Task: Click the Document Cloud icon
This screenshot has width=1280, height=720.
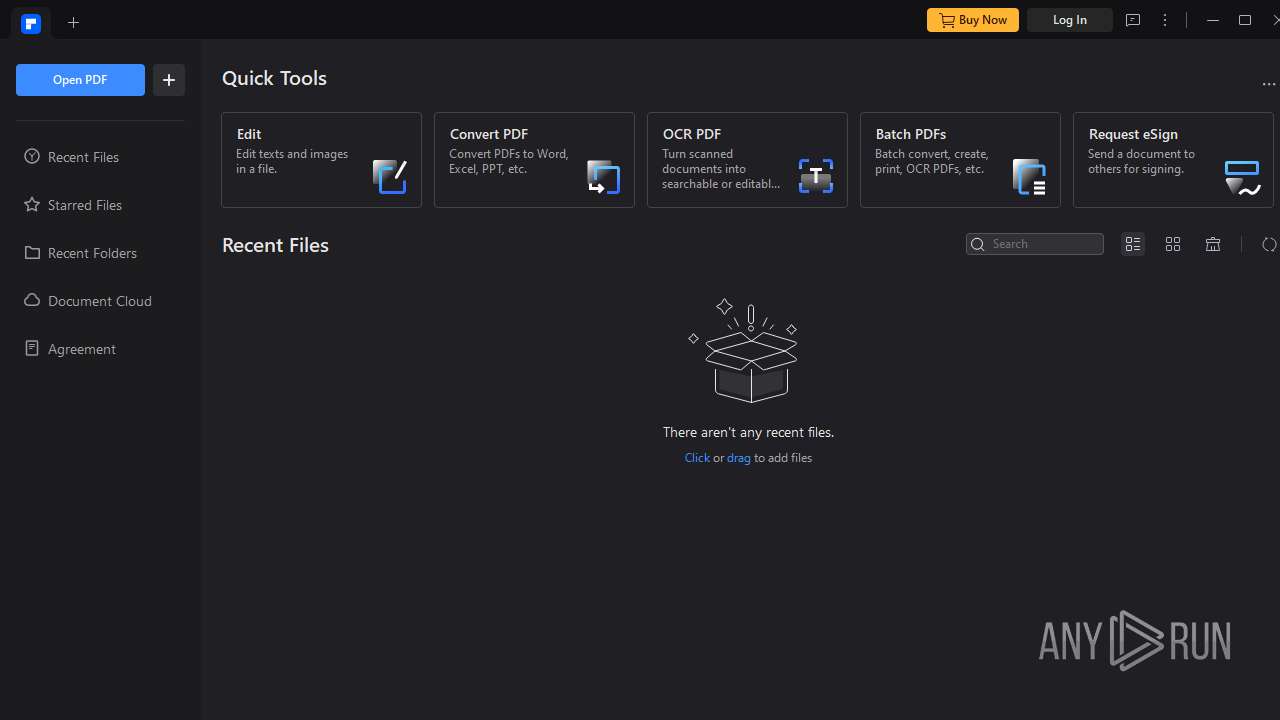Action: tap(32, 300)
